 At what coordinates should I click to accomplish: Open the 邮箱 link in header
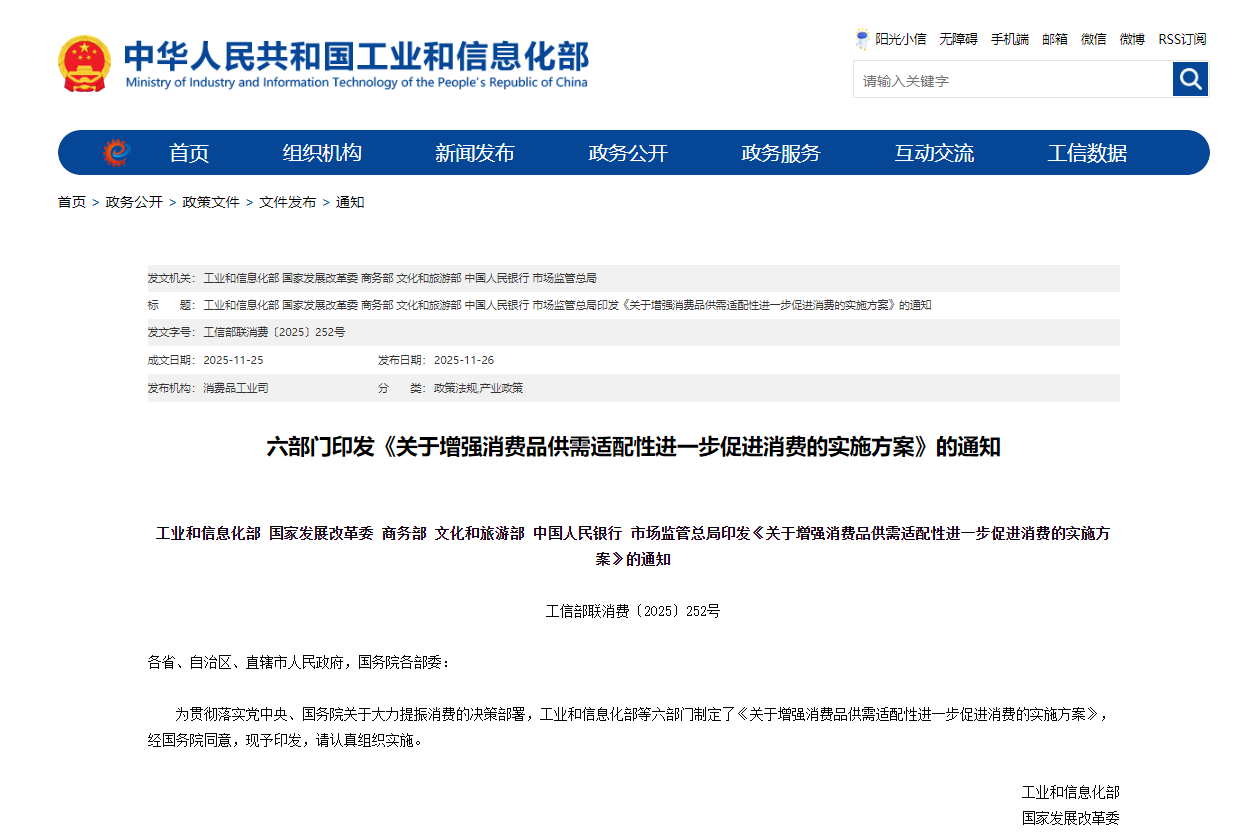[x=1055, y=39]
